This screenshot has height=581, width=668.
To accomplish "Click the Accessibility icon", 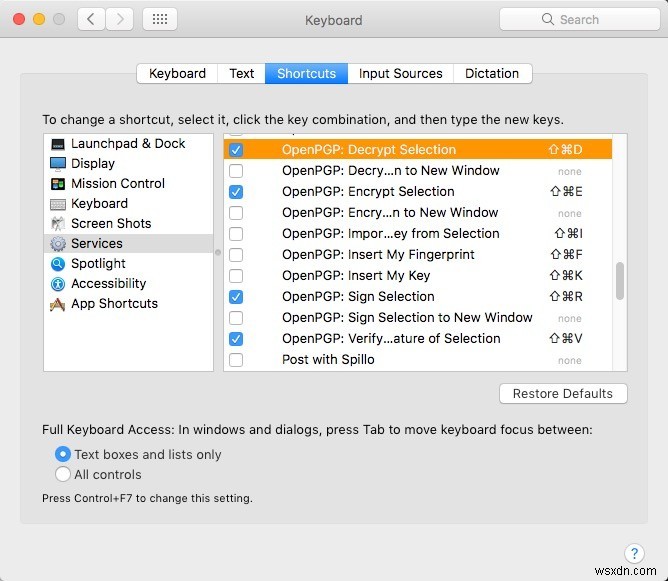I will click(58, 284).
